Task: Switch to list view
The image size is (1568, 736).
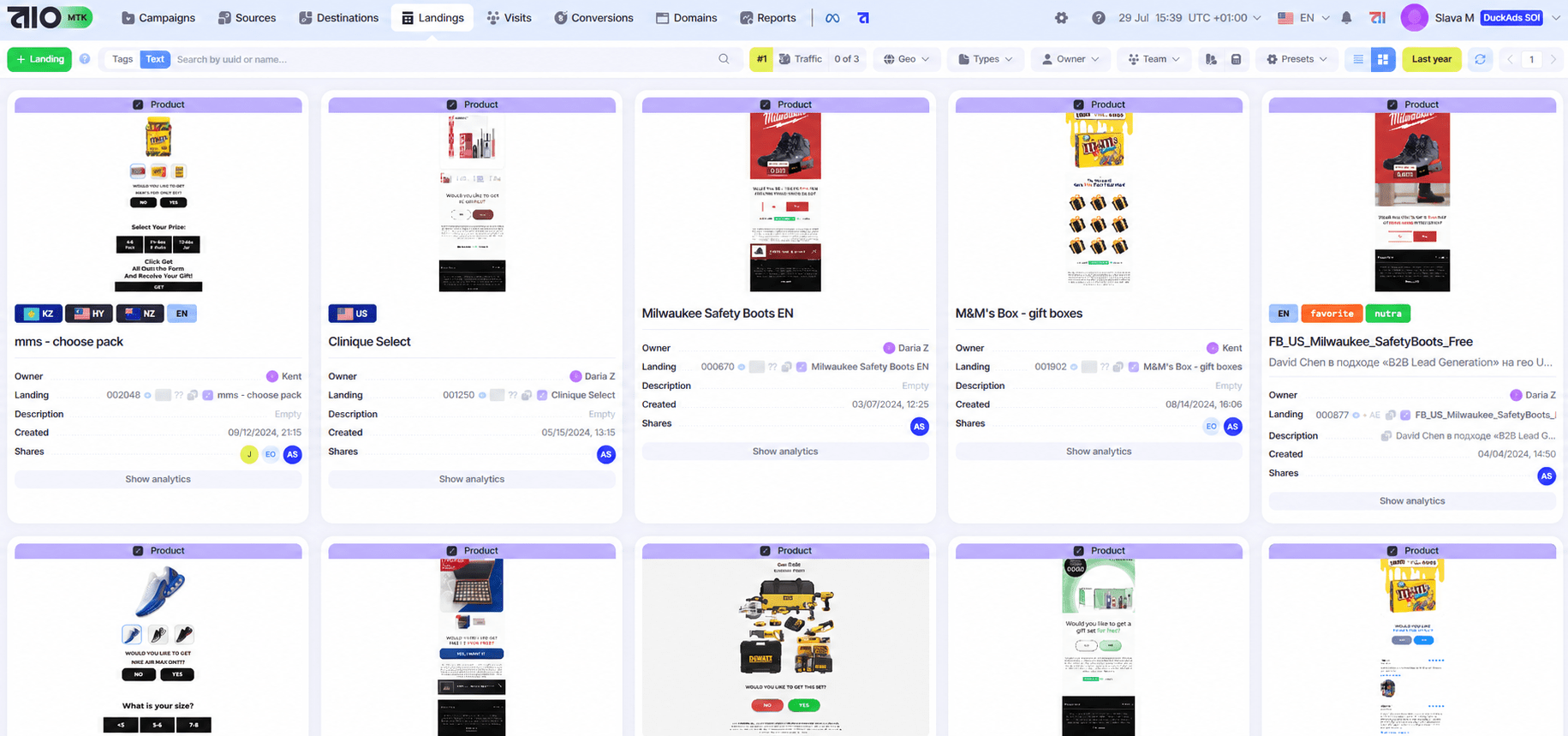Action: tap(1358, 59)
